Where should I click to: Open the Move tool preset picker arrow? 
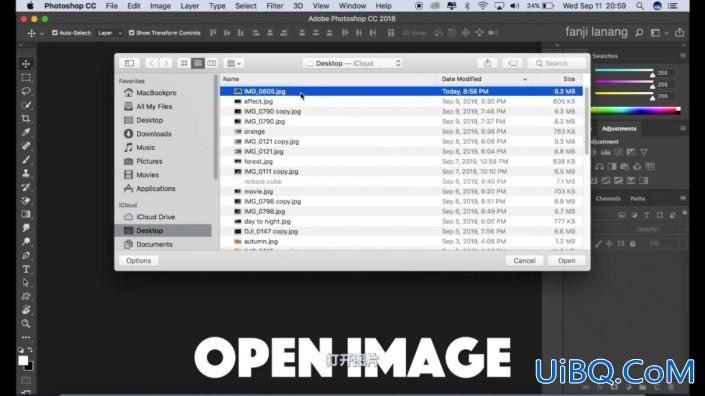click(x=42, y=34)
